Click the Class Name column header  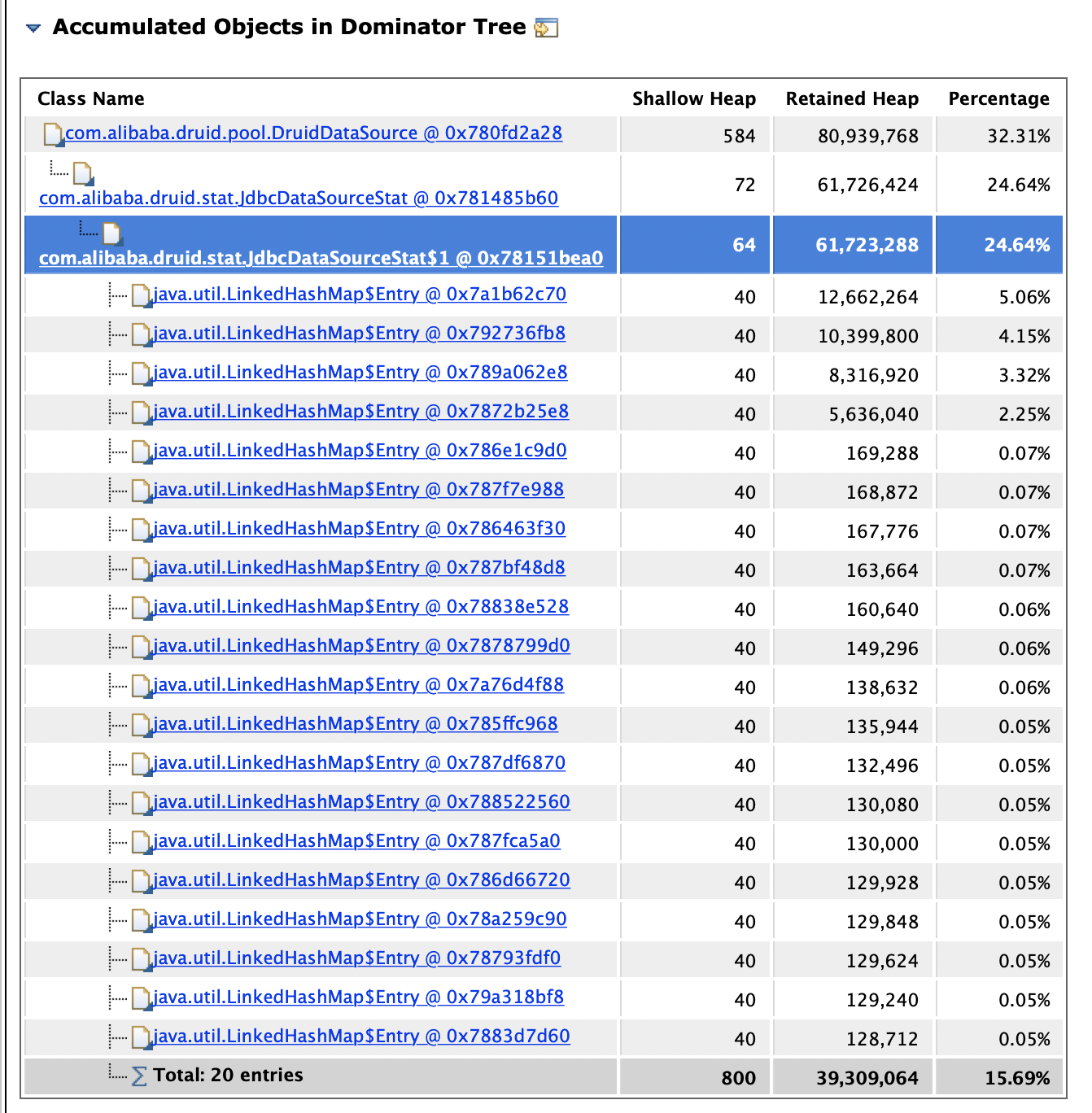[91, 98]
